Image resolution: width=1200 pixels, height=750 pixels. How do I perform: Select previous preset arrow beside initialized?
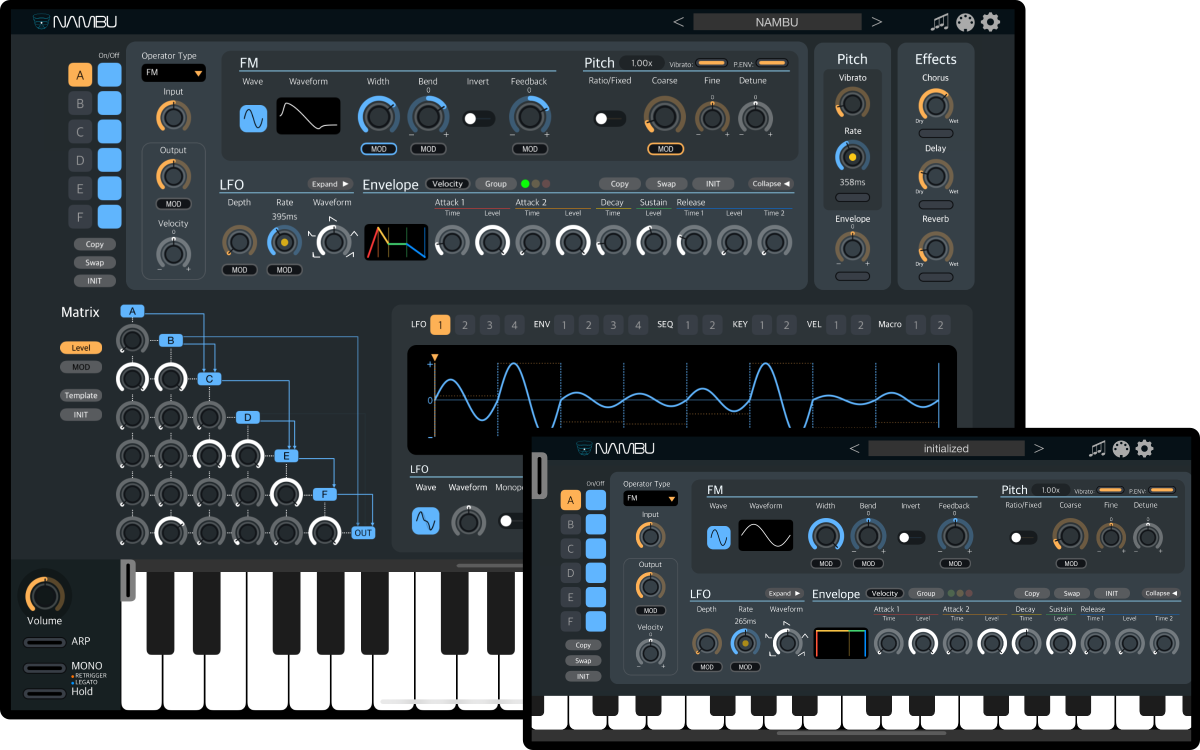pyautogui.click(x=854, y=448)
